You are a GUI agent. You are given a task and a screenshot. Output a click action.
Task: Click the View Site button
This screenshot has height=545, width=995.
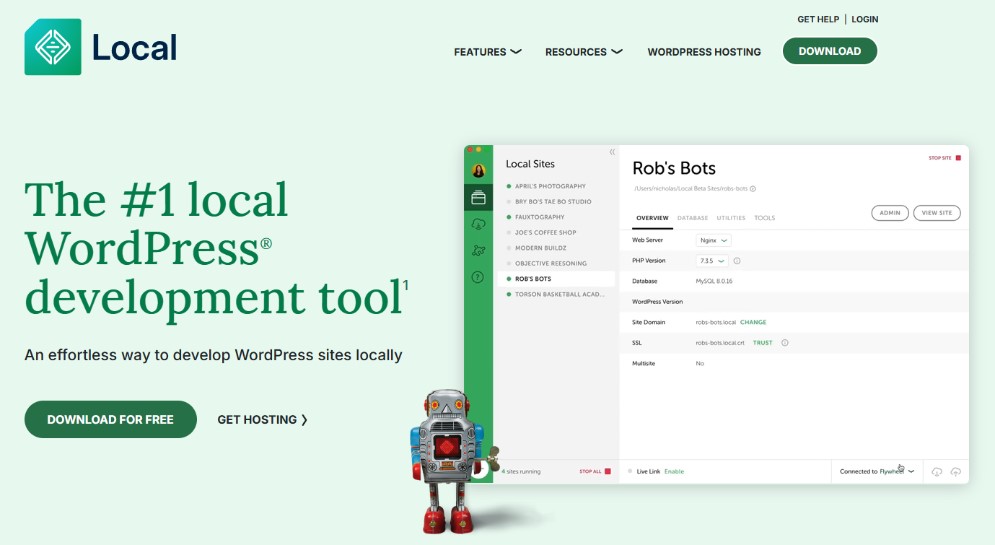(x=937, y=213)
